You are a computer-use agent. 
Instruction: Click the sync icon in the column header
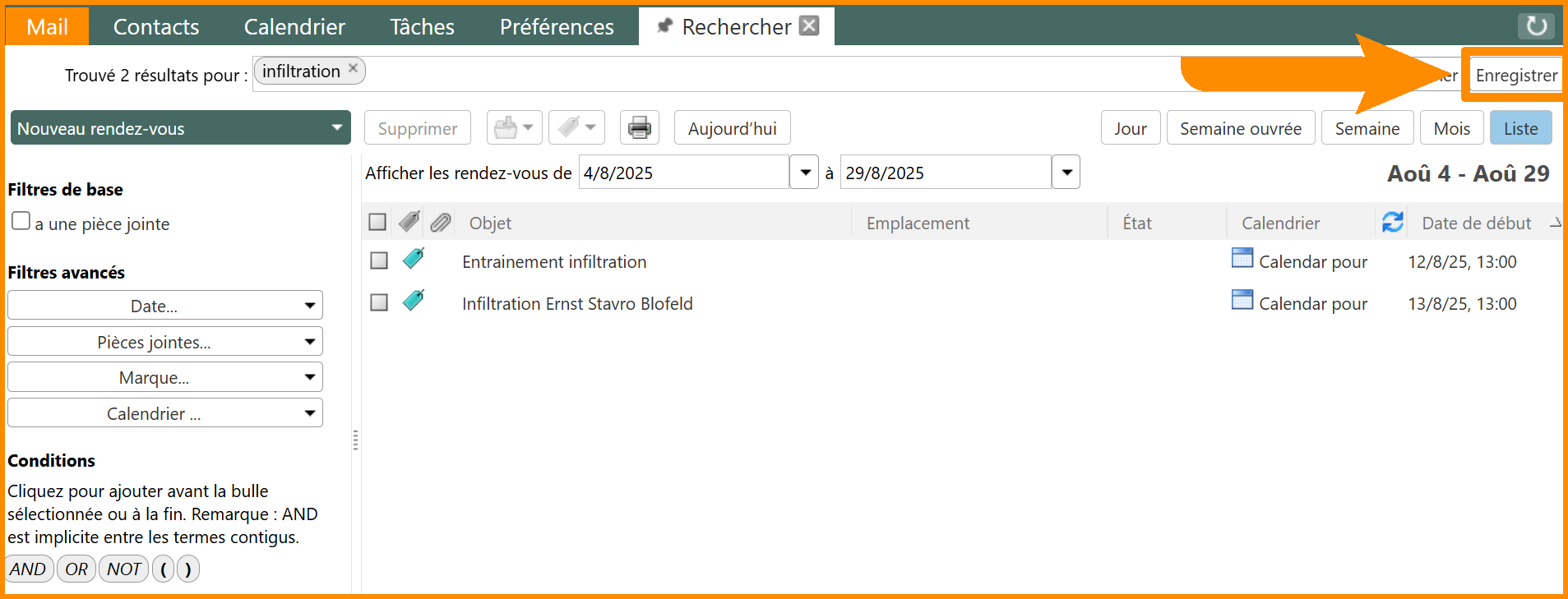coord(1392,223)
